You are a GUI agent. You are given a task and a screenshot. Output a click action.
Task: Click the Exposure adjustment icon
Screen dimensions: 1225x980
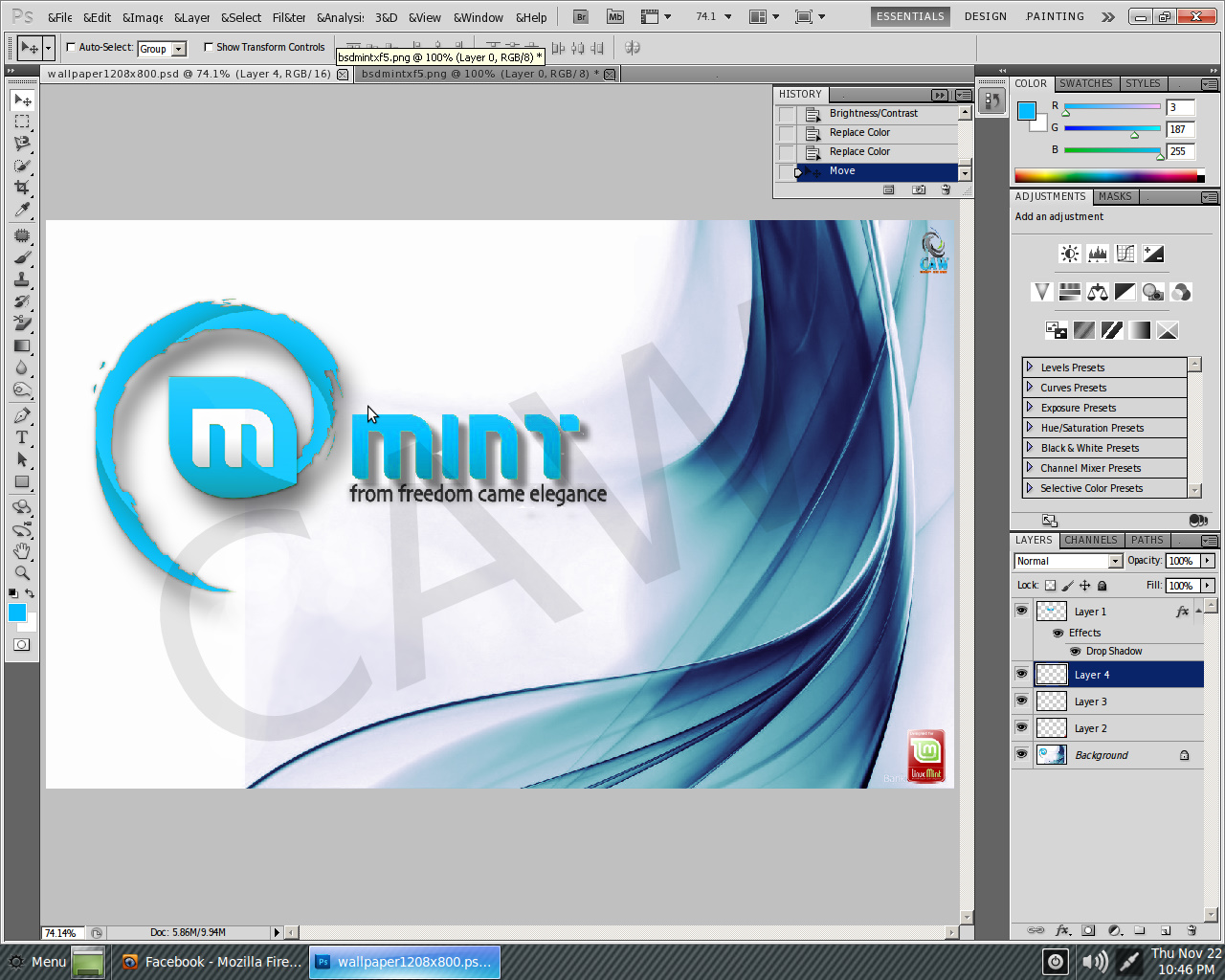tap(1153, 254)
